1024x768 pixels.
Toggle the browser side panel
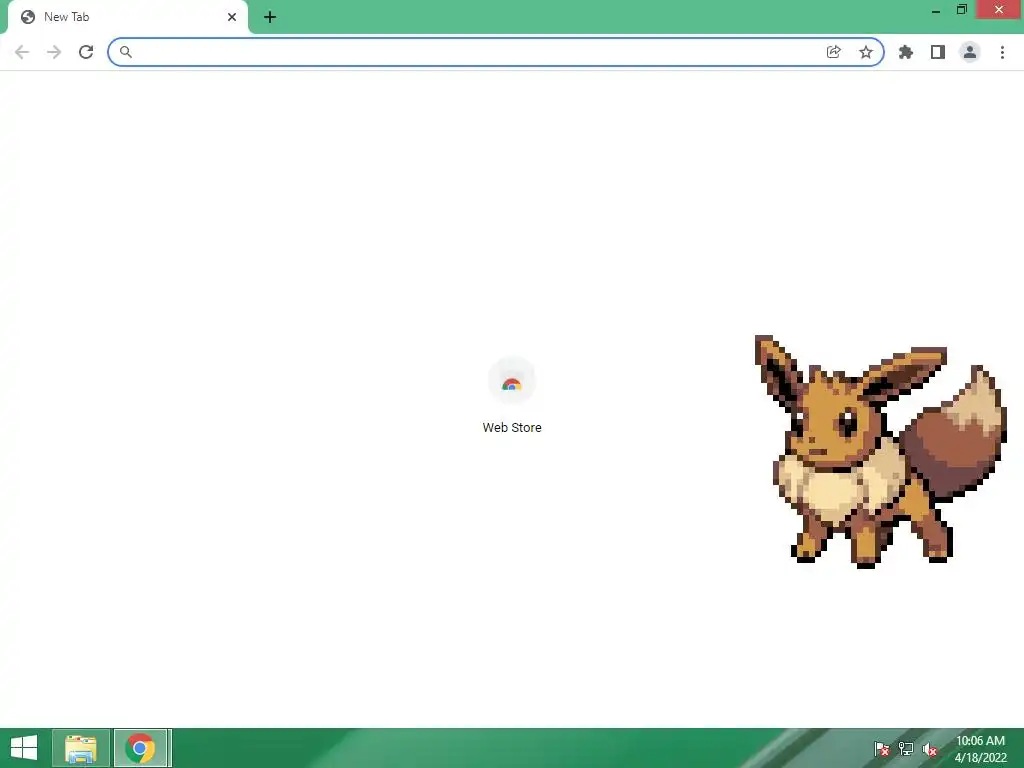point(938,52)
